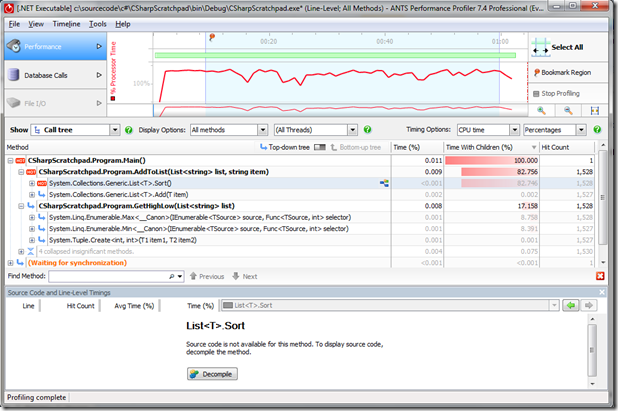Click the Previous find result button

(207, 276)
